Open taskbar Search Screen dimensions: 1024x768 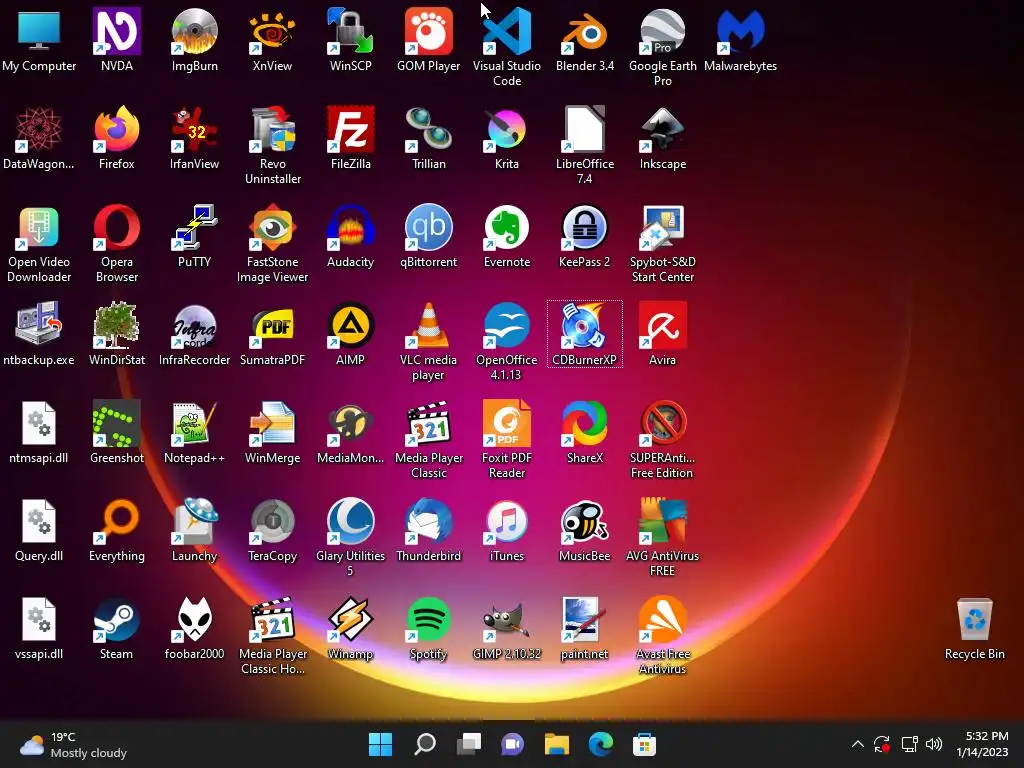click(424, 744)
